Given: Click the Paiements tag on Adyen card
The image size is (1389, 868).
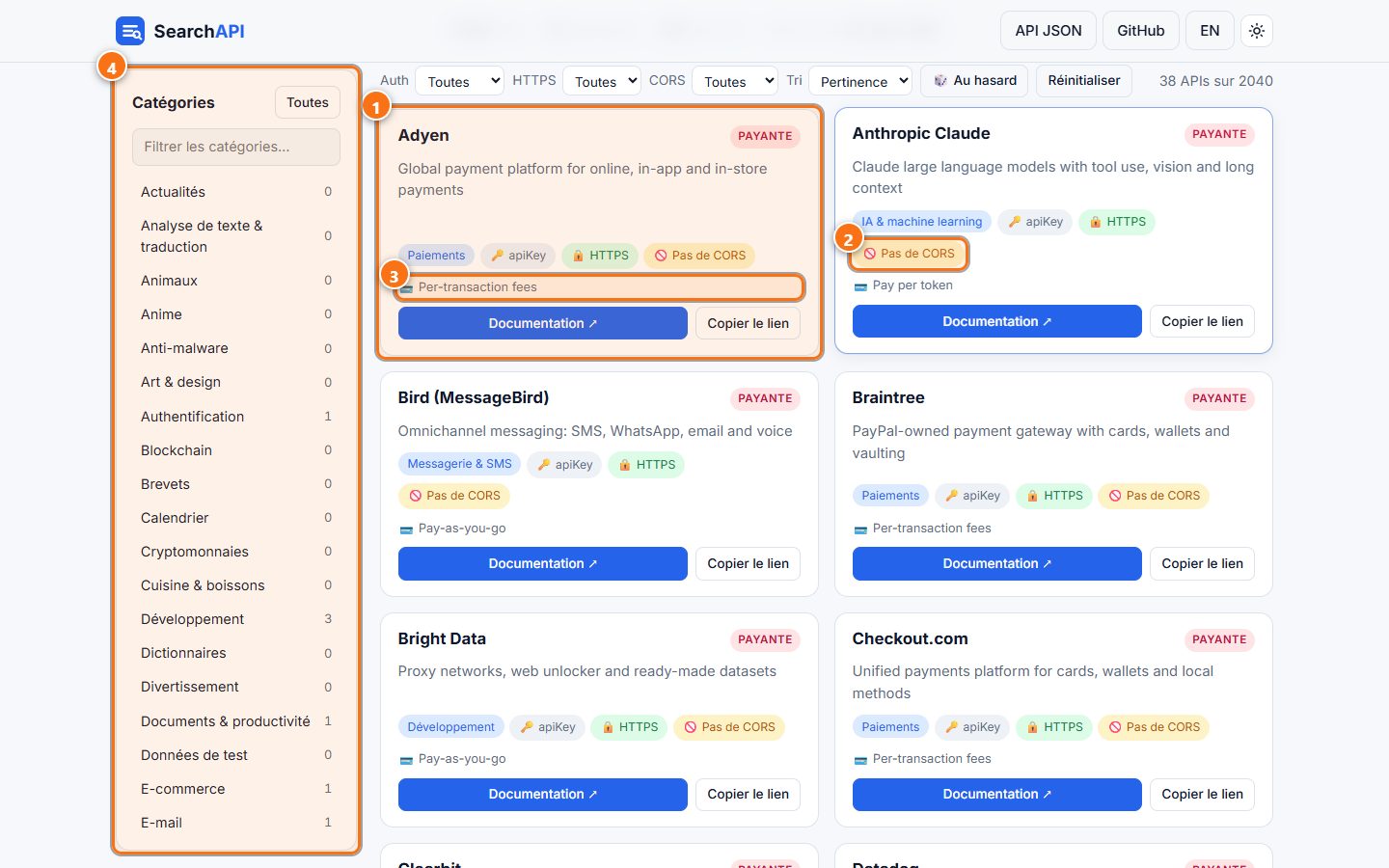Looking at the screenshot, I should 436,256.
